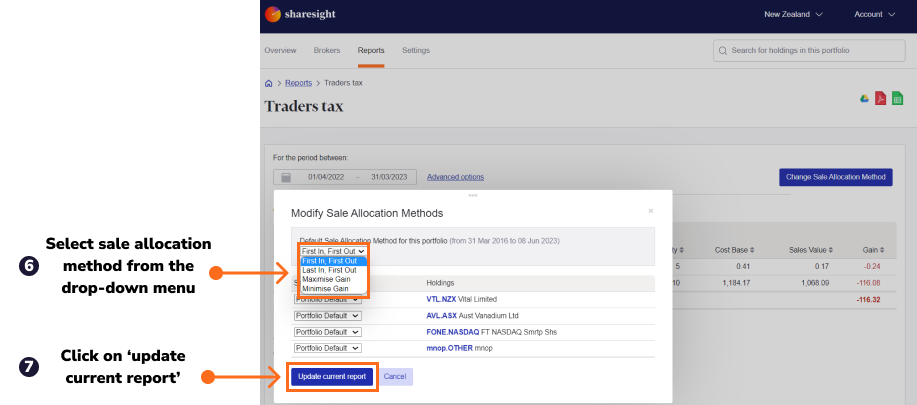Click 'Update current report' button
Screen dimensions: 917x405
(332, 376)
